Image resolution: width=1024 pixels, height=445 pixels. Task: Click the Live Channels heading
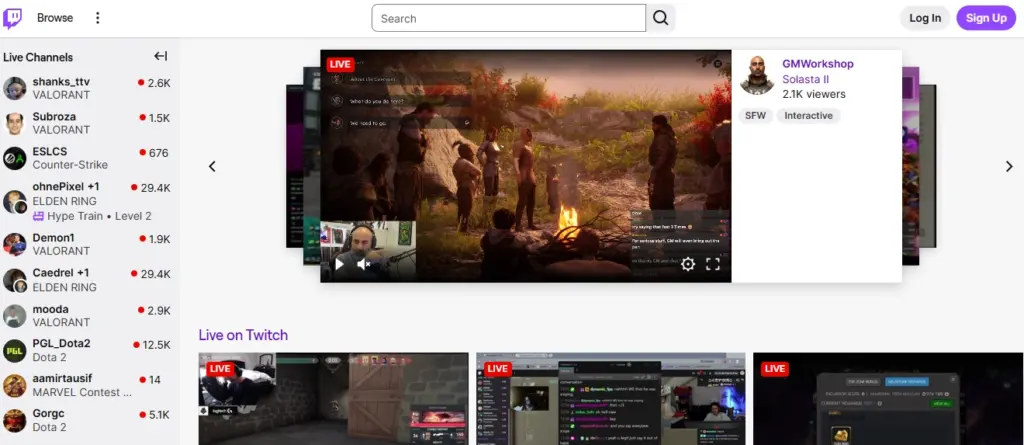tap(38, 57)
